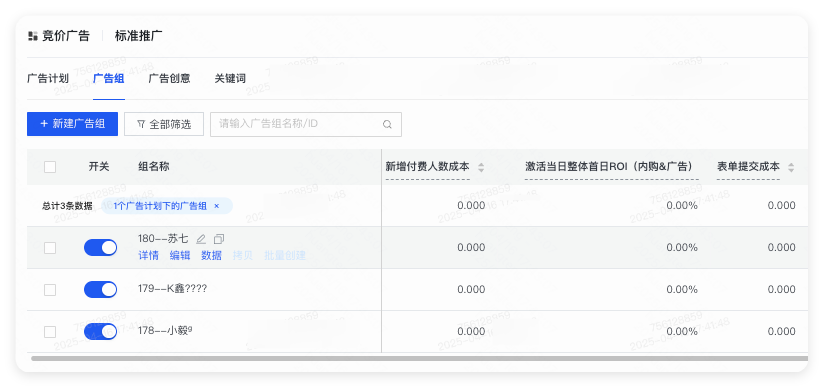
Task: Select the checkbox for 179--K鑫 row
Action: tap(50, 290)
